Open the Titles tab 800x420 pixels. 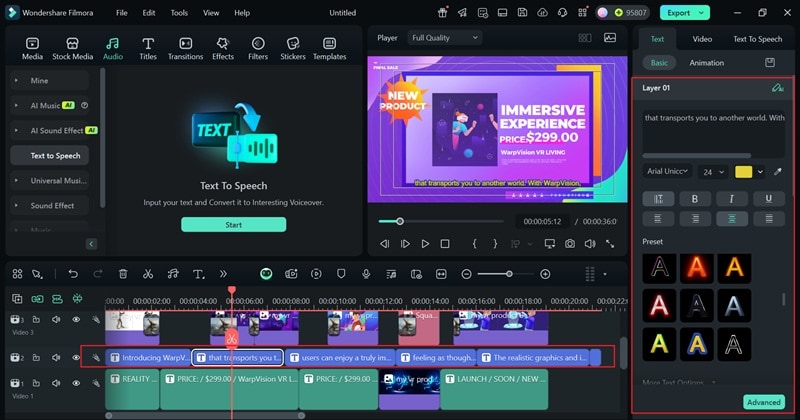pyautogui.click(x=148, y=49)
